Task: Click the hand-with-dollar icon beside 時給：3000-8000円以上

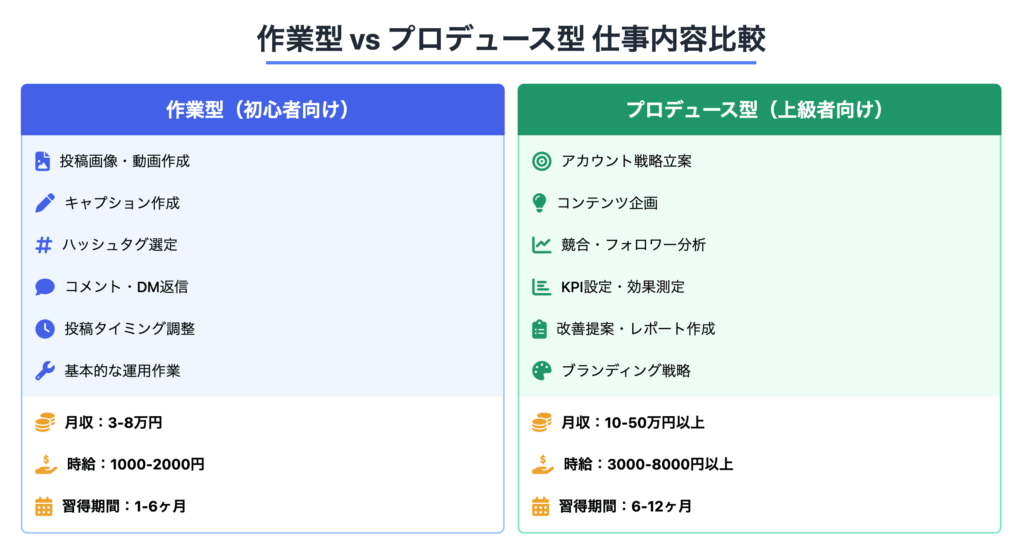Action: (x=541, y=464)
